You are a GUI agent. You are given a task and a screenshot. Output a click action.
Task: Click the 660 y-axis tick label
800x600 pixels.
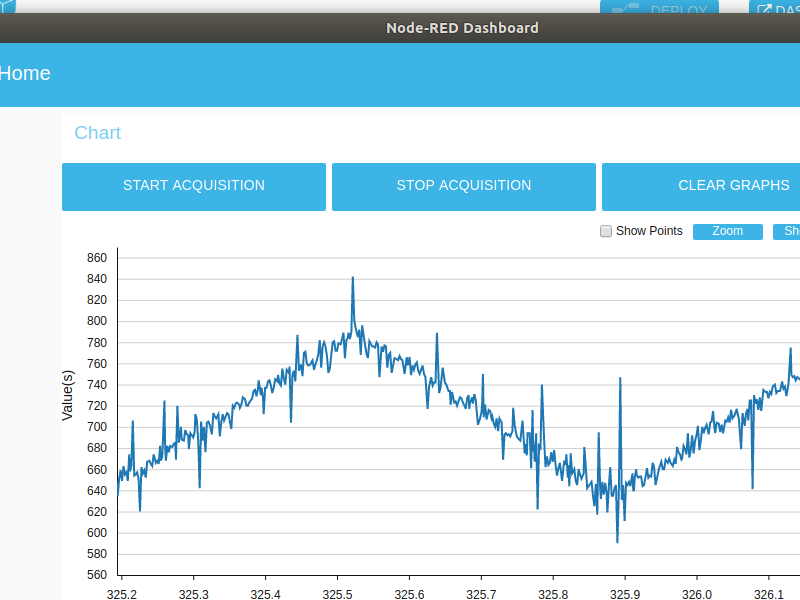pyautogui.click(x=97, y=469)
